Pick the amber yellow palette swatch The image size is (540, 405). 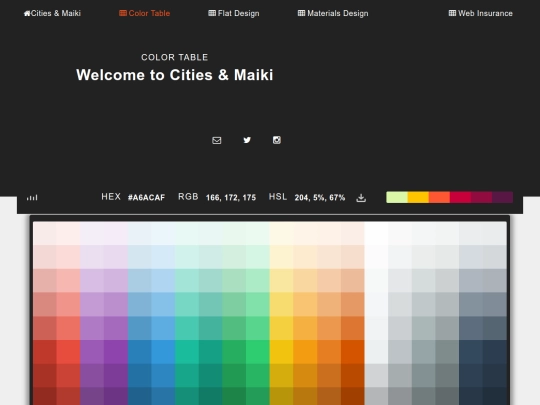click(418, 197)
